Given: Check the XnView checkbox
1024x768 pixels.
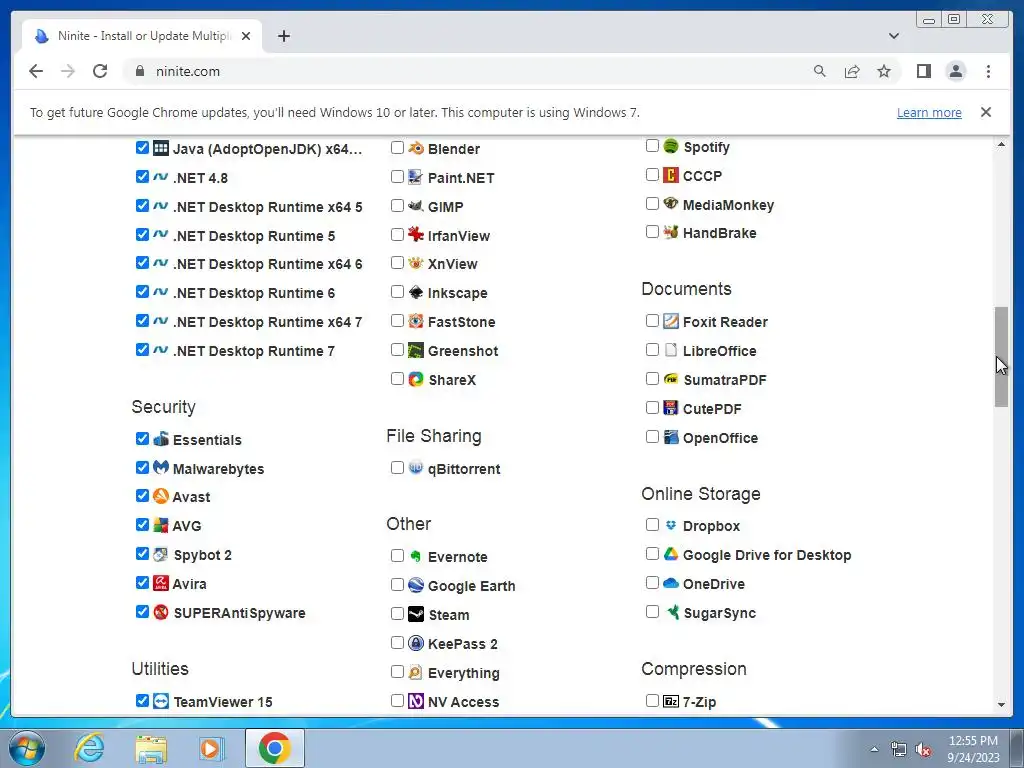Looking at the screenshot, I should (397, 263).
